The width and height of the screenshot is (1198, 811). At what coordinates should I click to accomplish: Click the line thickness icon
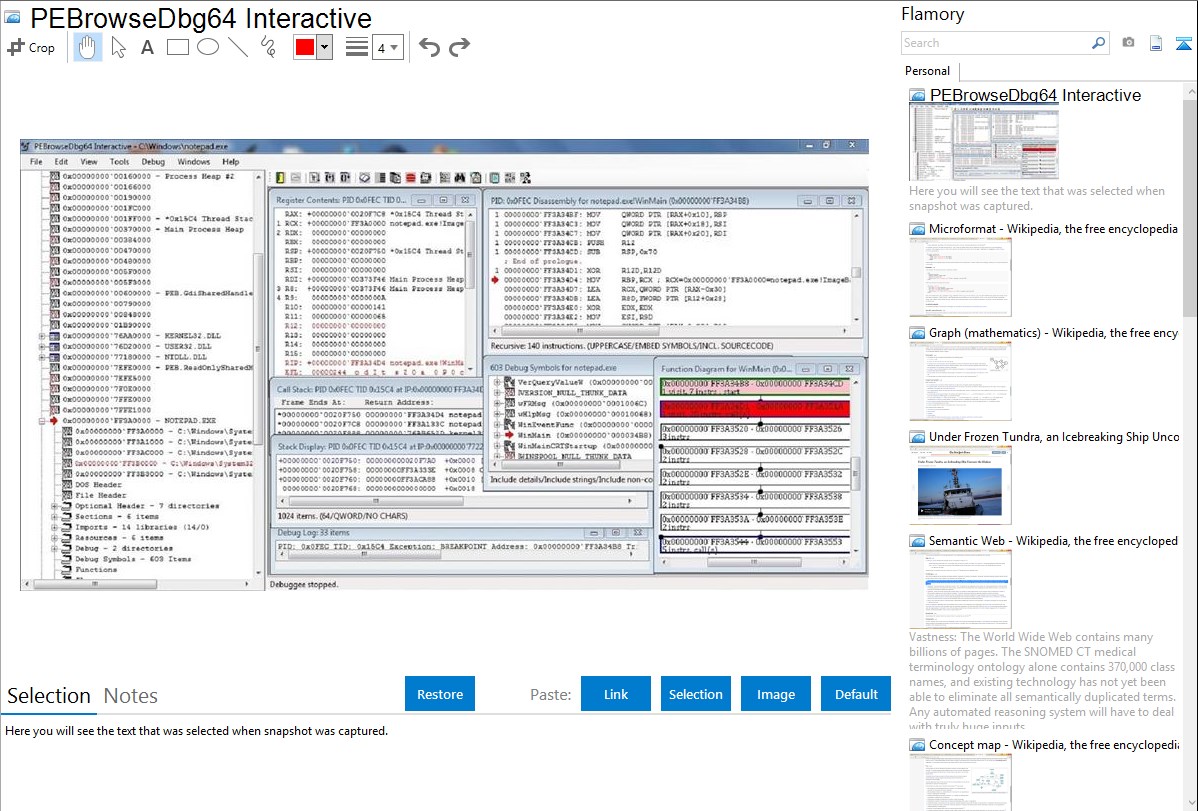(356, 47)
